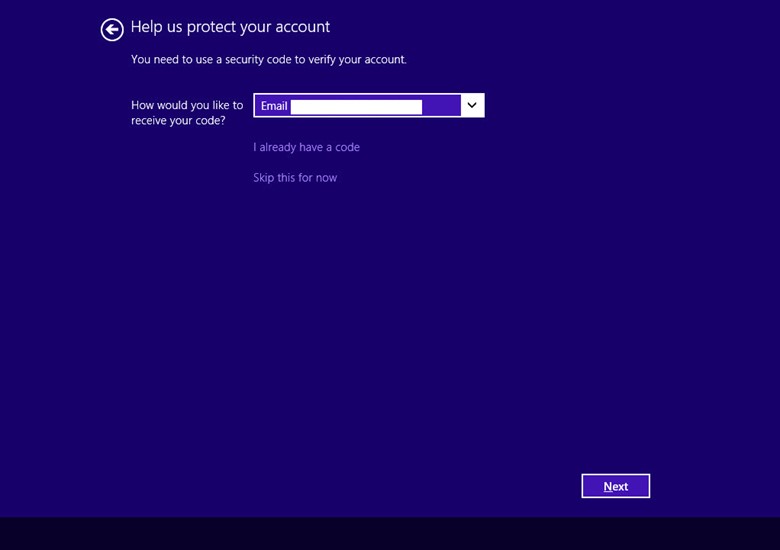Choose Skip this for now
Screen dimensions: 780x550
pos(295,178)
